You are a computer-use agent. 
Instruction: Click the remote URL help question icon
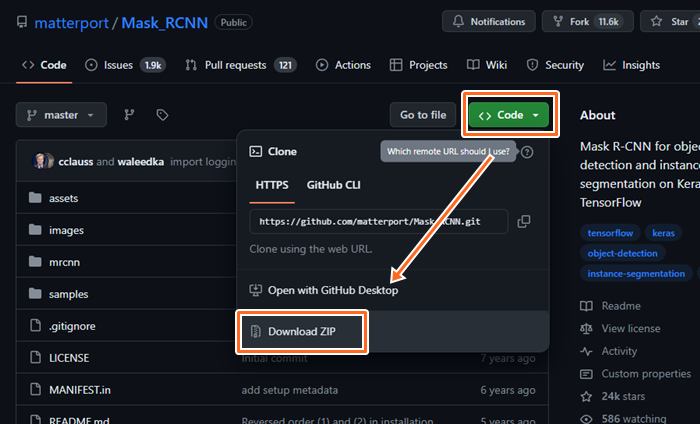527,152
